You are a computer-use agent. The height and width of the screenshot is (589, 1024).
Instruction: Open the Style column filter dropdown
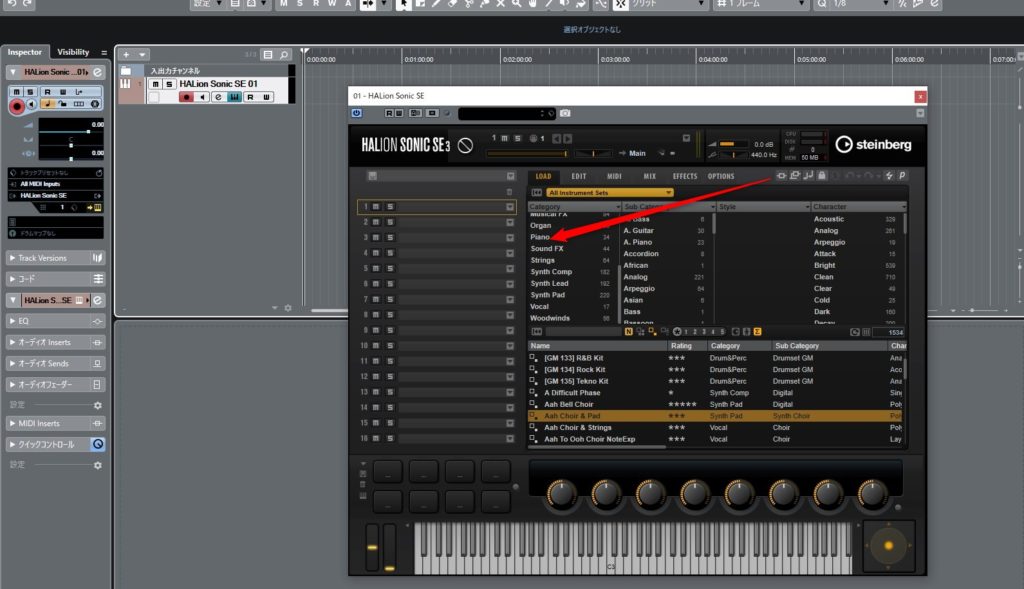807,207
